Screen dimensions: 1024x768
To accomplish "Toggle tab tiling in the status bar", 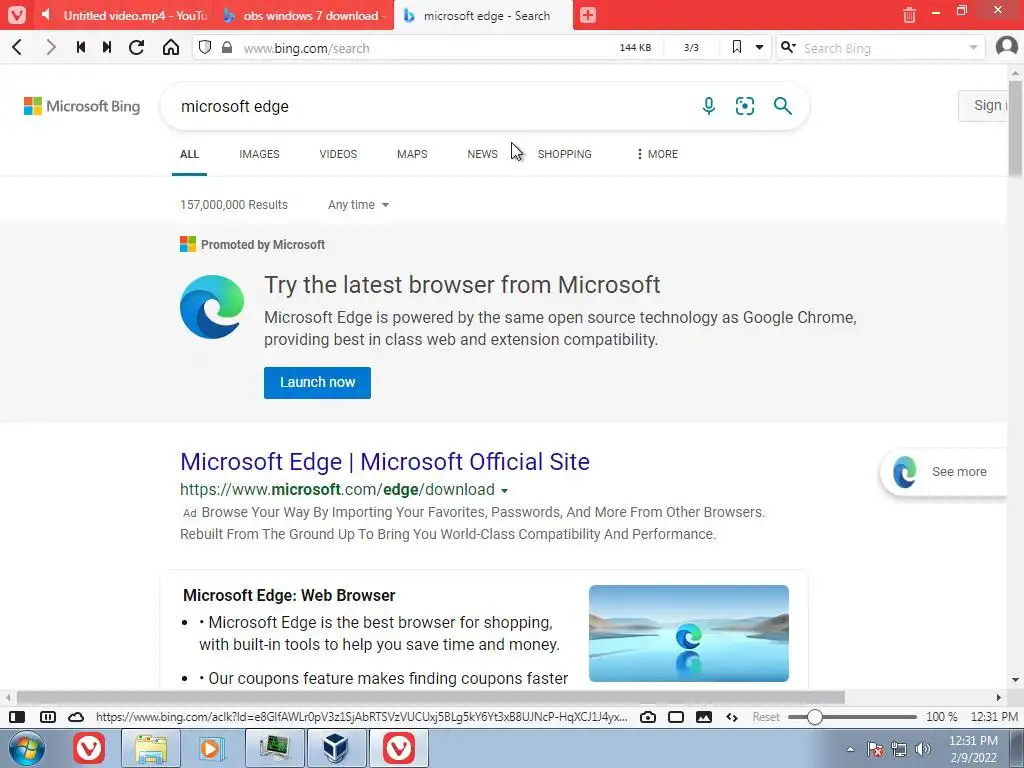I will (48, 717).
